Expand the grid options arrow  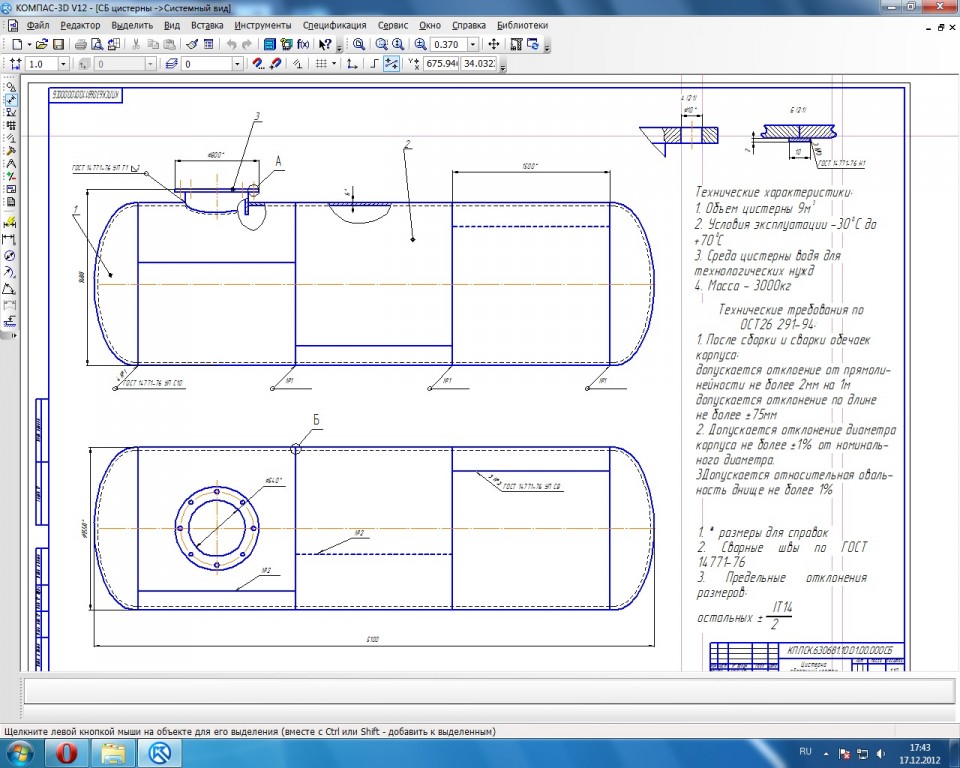(x=334, y=64)
